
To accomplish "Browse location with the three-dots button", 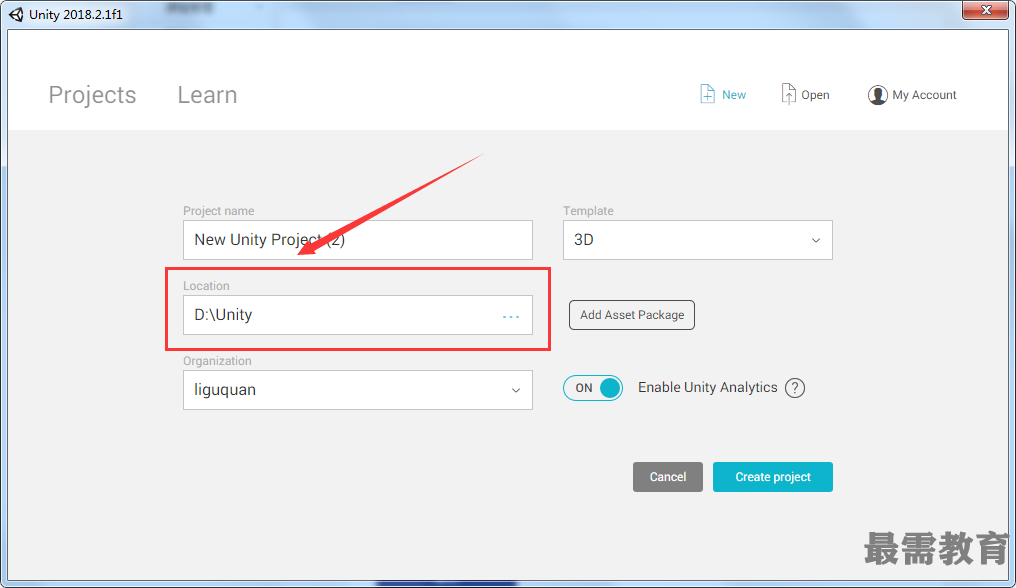I will pyautogui.click(x=511, y=316).
